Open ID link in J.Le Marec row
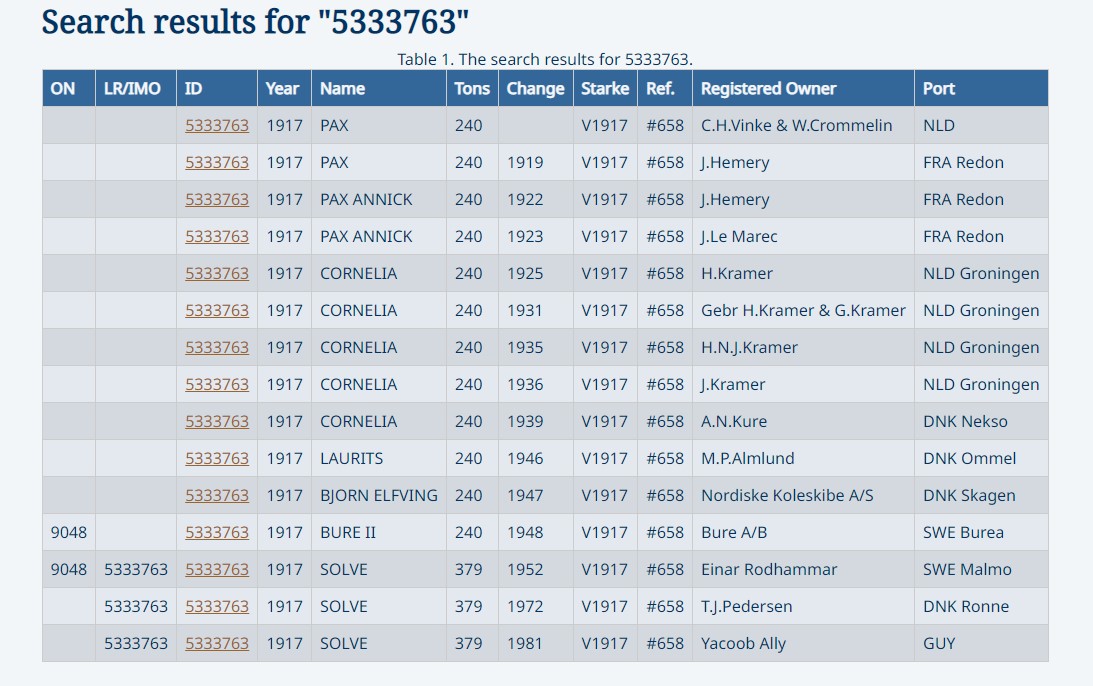The image size is (1093, 686). [217, 236]
